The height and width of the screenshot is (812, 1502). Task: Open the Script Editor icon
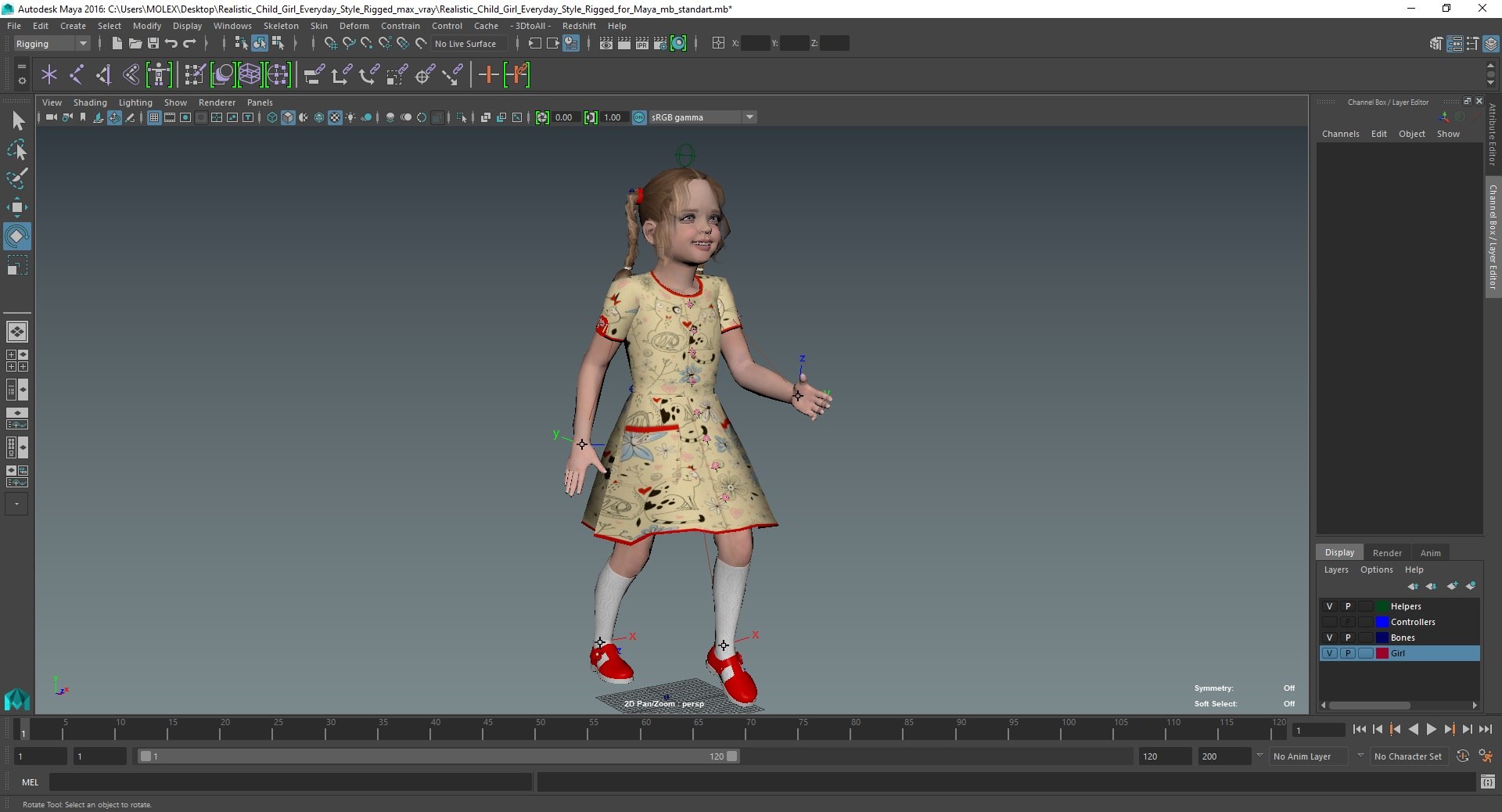[x=1488, y=781]
